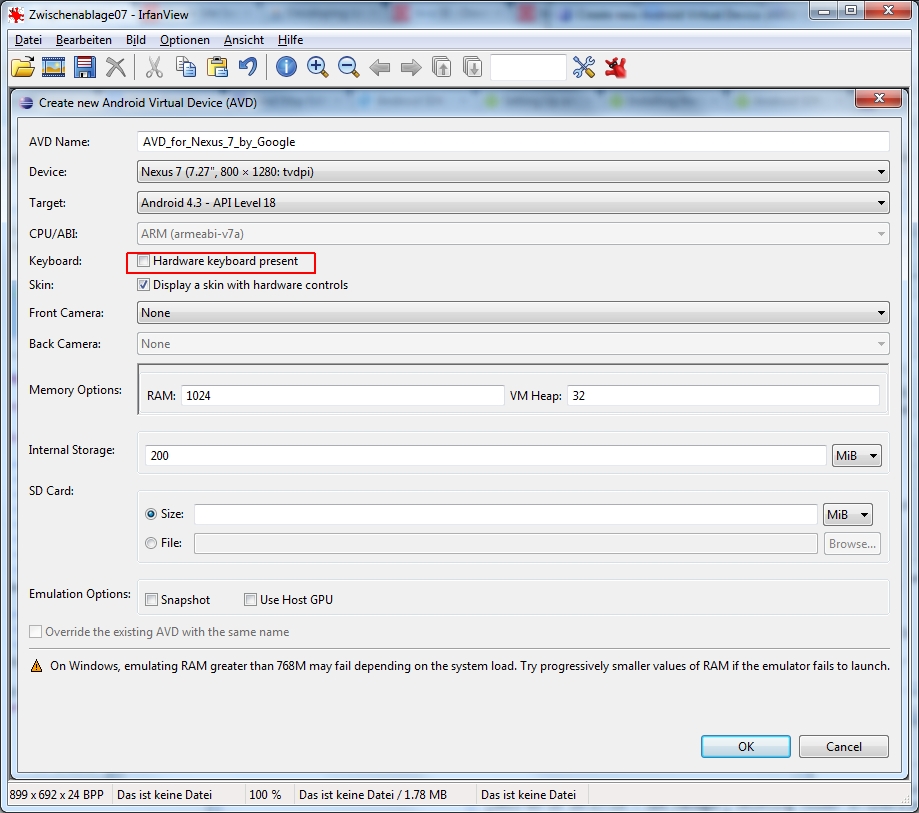Uncheck Display a skin with hardware controls

pyautogui.click(x=144, y=285)
